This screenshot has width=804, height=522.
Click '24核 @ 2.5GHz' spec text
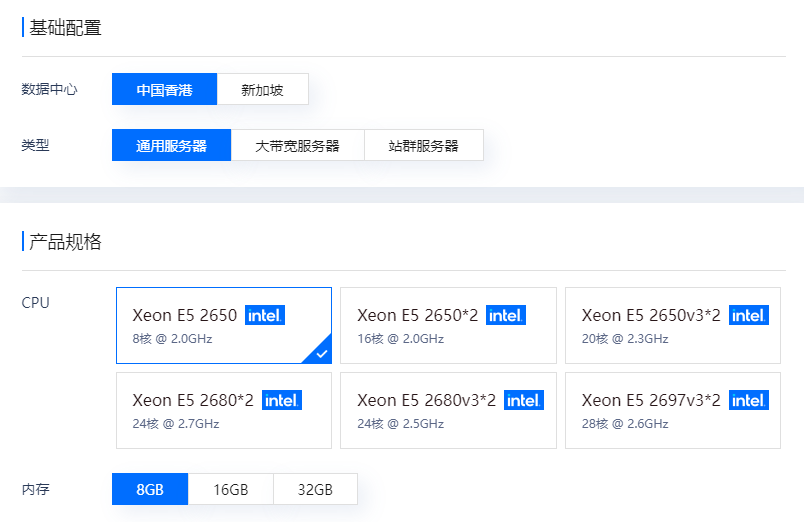400,424
